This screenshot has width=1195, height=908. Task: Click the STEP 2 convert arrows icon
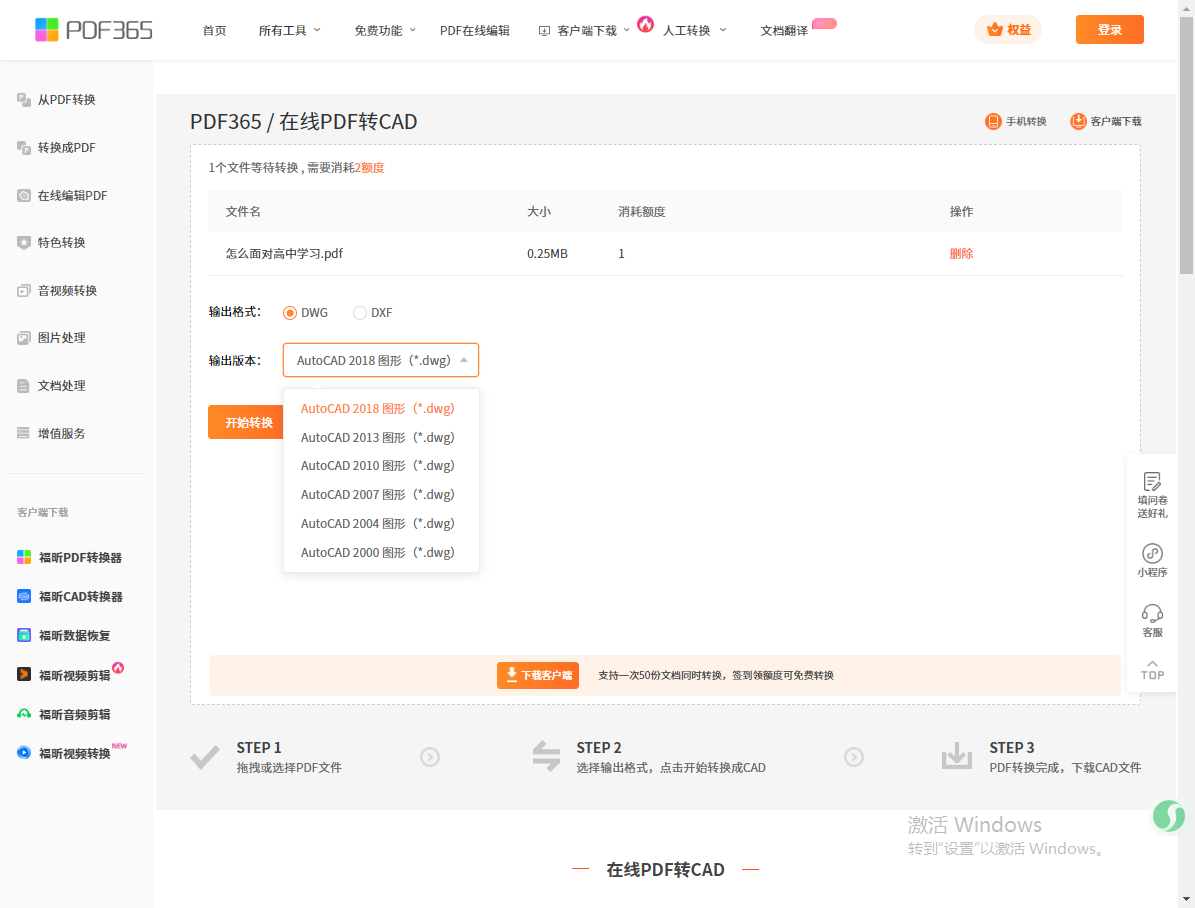pyautogui.click(x=546, y=757)
